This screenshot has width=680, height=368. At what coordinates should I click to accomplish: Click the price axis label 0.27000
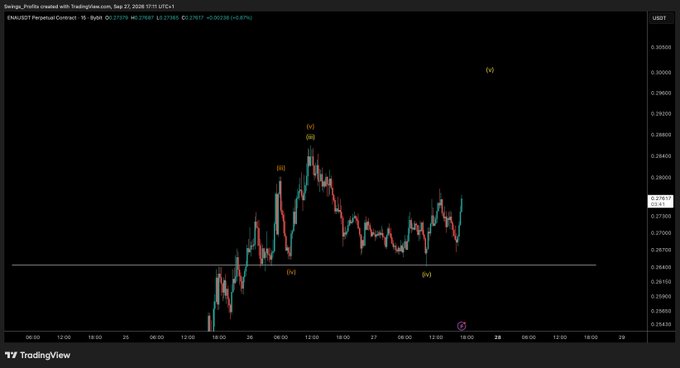click(661, 233)
